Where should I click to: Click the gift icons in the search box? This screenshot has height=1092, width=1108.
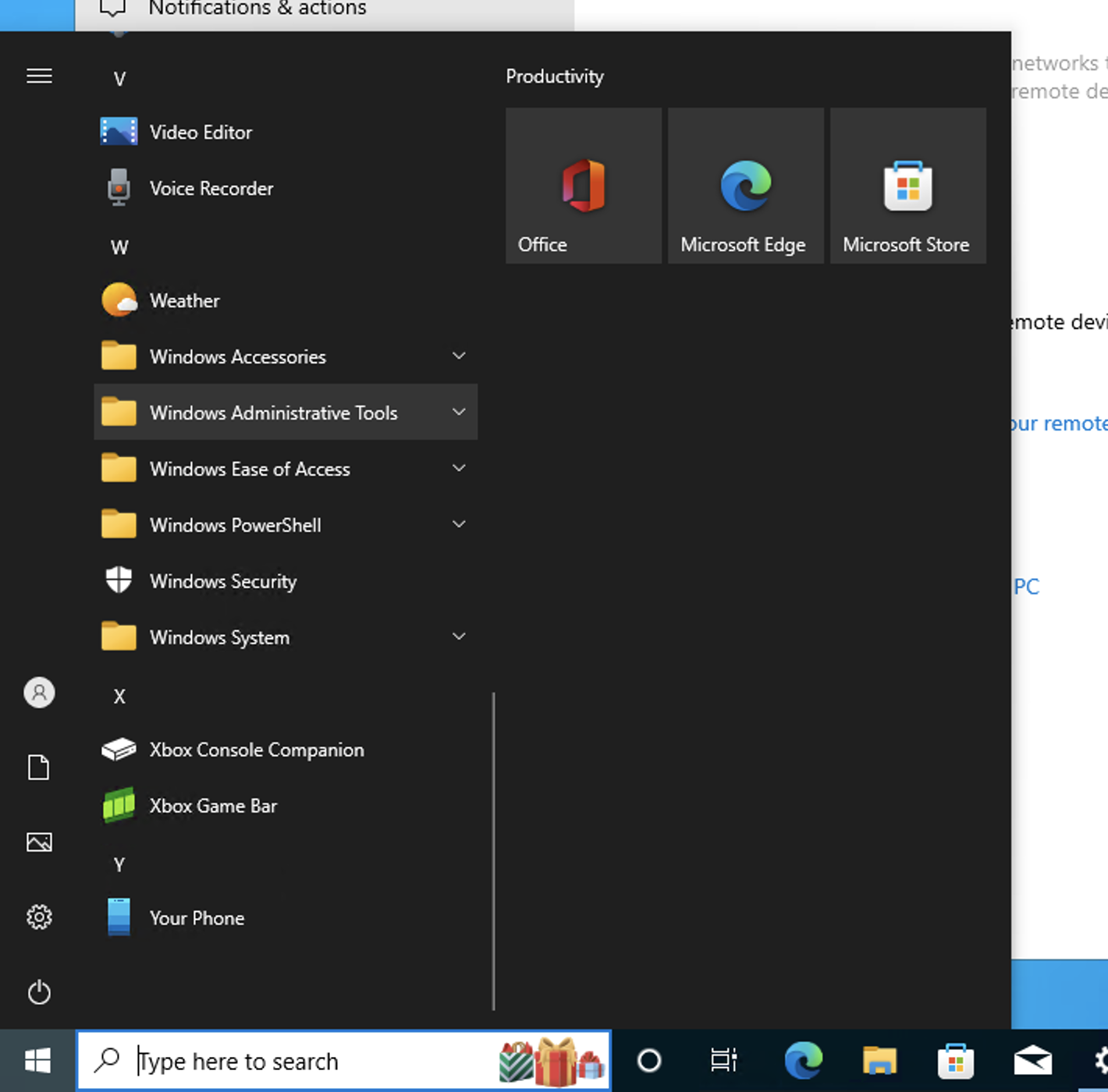552,1062
